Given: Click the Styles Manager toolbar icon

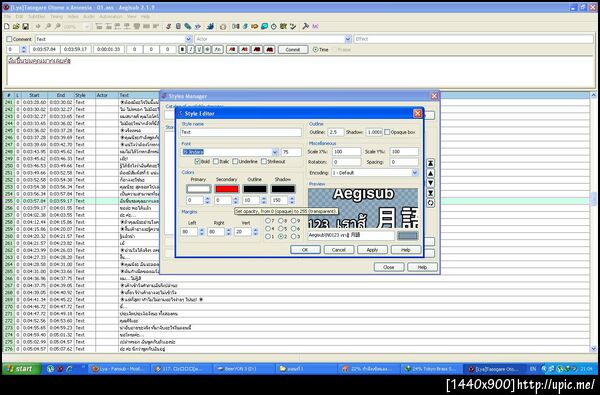Looking at the screenshot, I should click(168, 26).
